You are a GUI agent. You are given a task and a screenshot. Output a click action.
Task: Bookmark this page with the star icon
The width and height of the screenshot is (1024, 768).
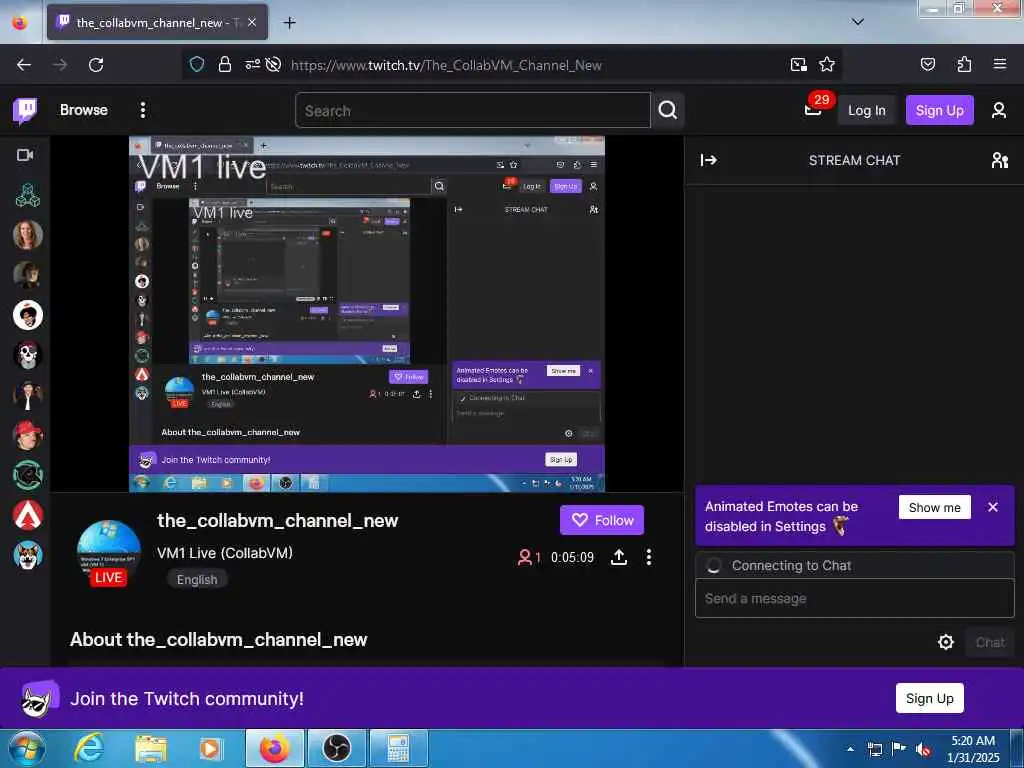pos(827,65)
